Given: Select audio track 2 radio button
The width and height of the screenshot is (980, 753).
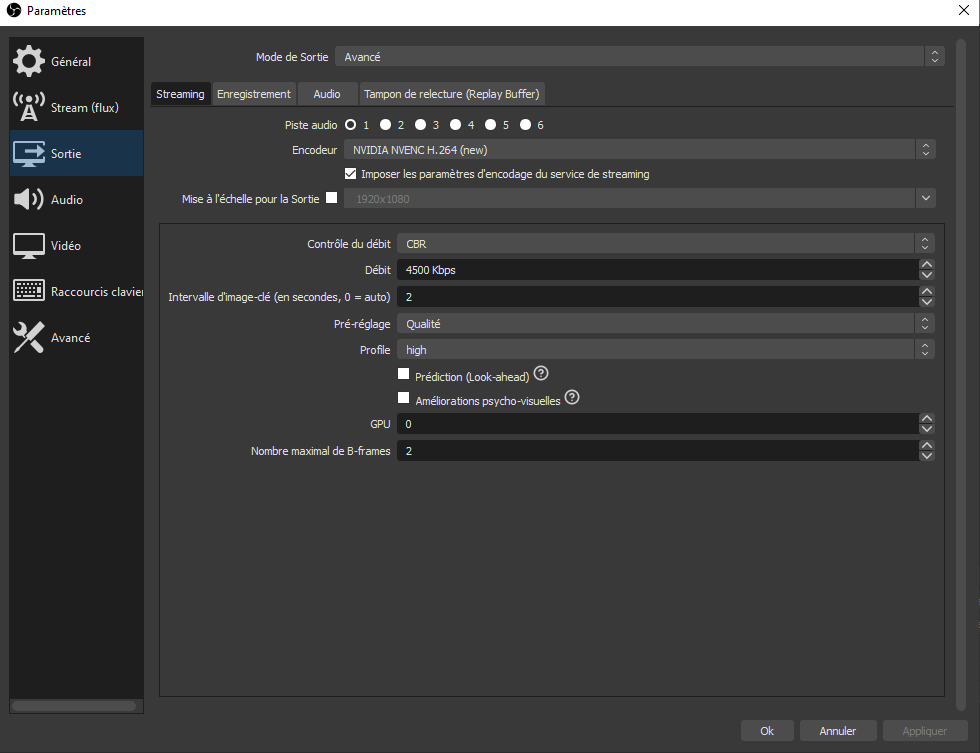Looking at the screenshot, I should point(386,125).
